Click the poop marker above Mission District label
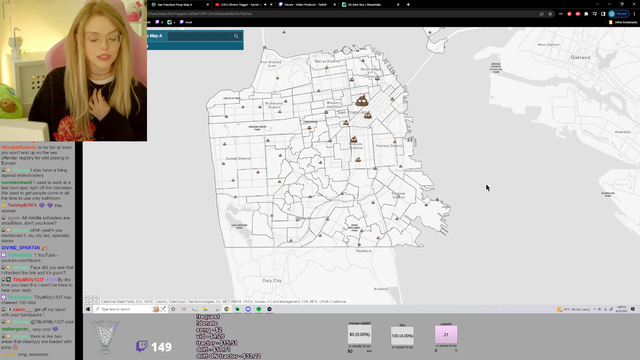Screen dimensions: 640x360 point(353,140)
